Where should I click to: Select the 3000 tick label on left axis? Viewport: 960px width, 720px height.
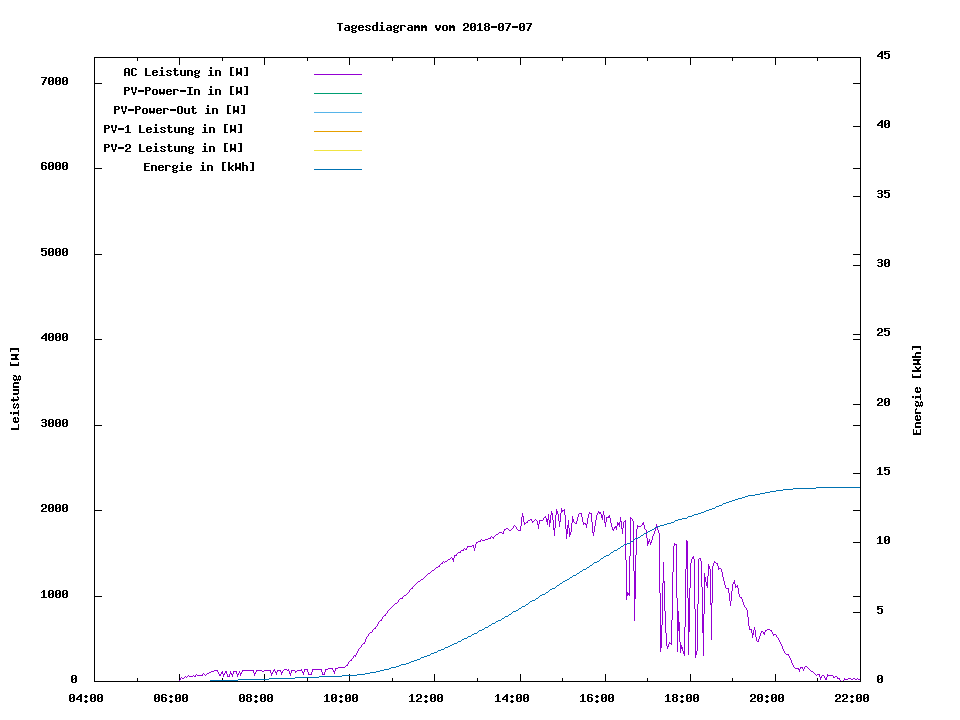tap(54, 424)
